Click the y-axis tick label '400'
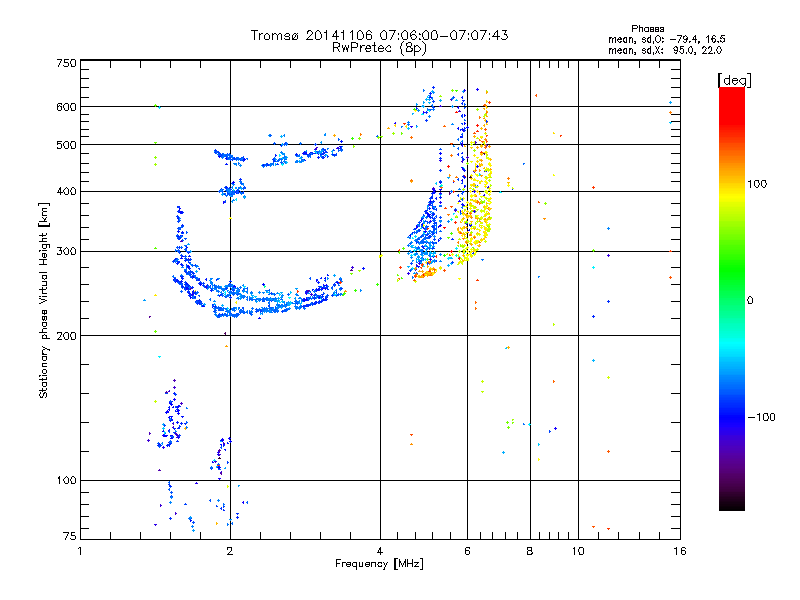 pyautogui.click(x=66, y=192)
